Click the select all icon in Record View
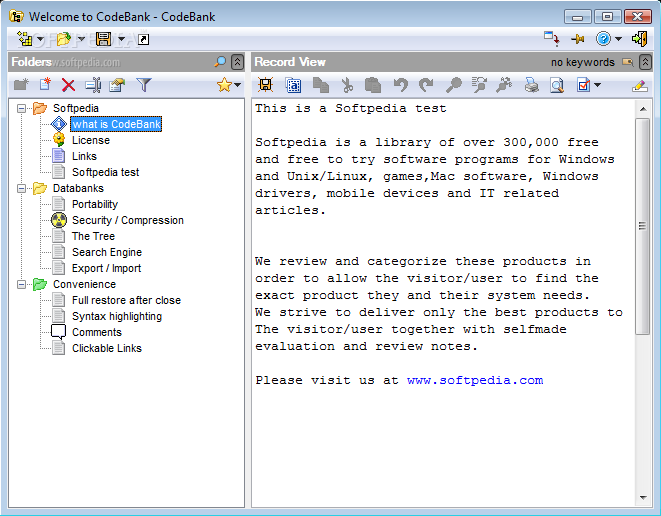The height and width of the screenshot is (516, 661). pyautogui.click(x=293, y=85)
